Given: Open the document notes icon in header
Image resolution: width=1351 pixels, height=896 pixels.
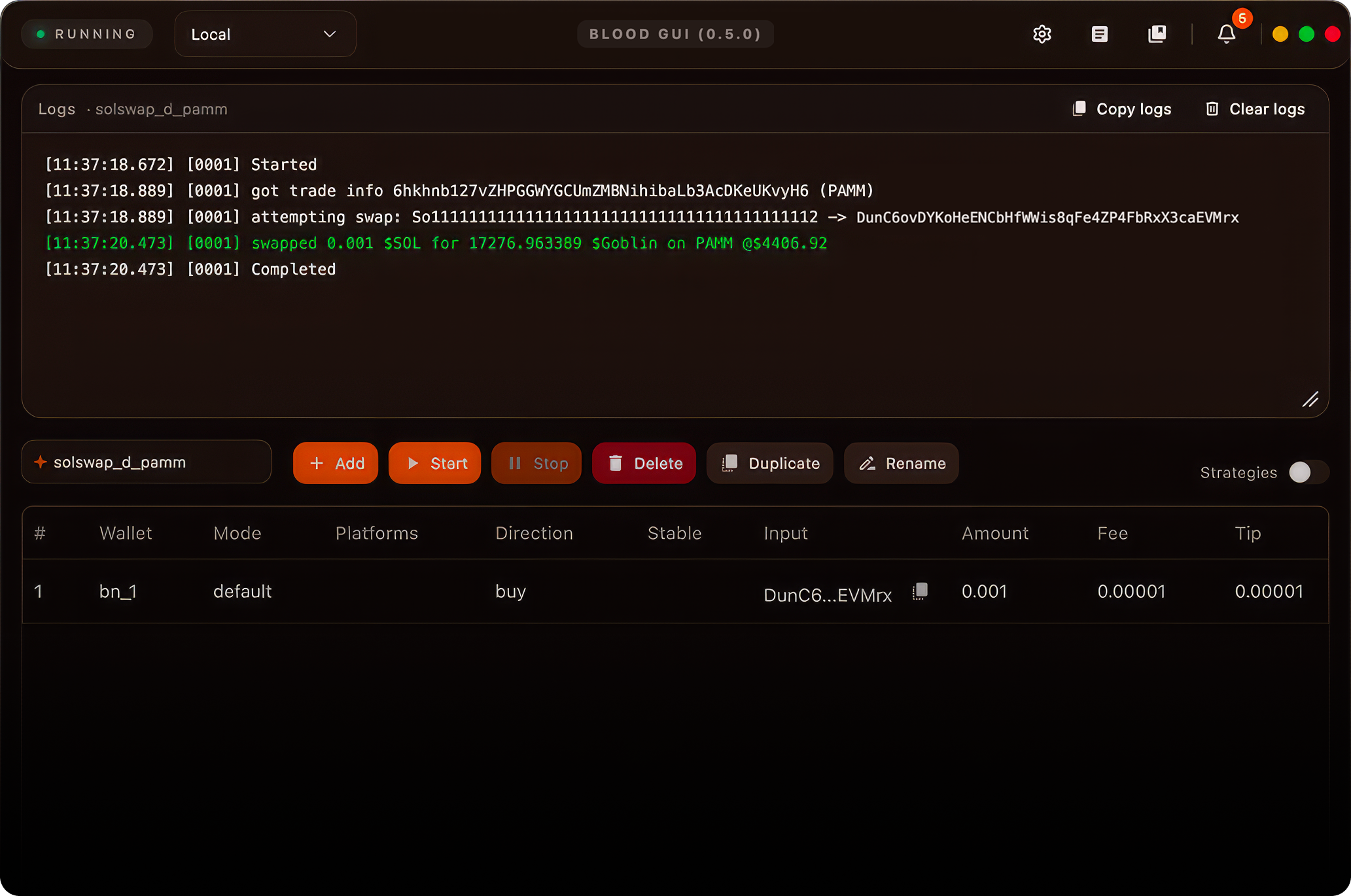Looking at the screenshot, I should pyautogui.click(x=1100, y=34).
